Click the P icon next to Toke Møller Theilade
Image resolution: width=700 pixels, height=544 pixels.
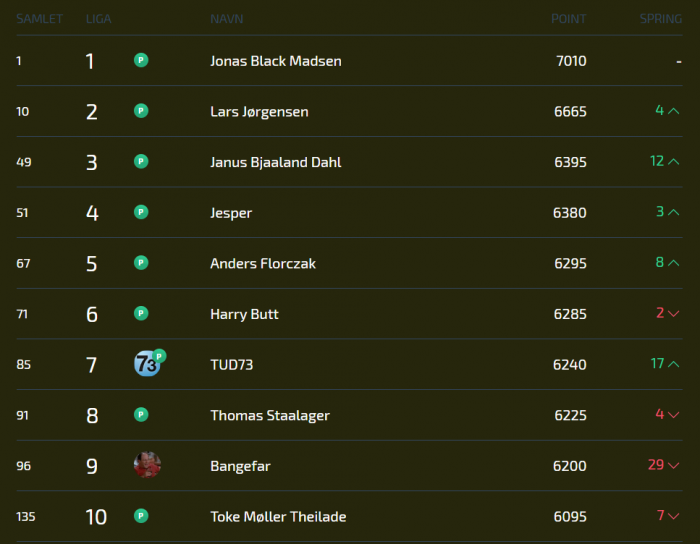coord(141,516)
